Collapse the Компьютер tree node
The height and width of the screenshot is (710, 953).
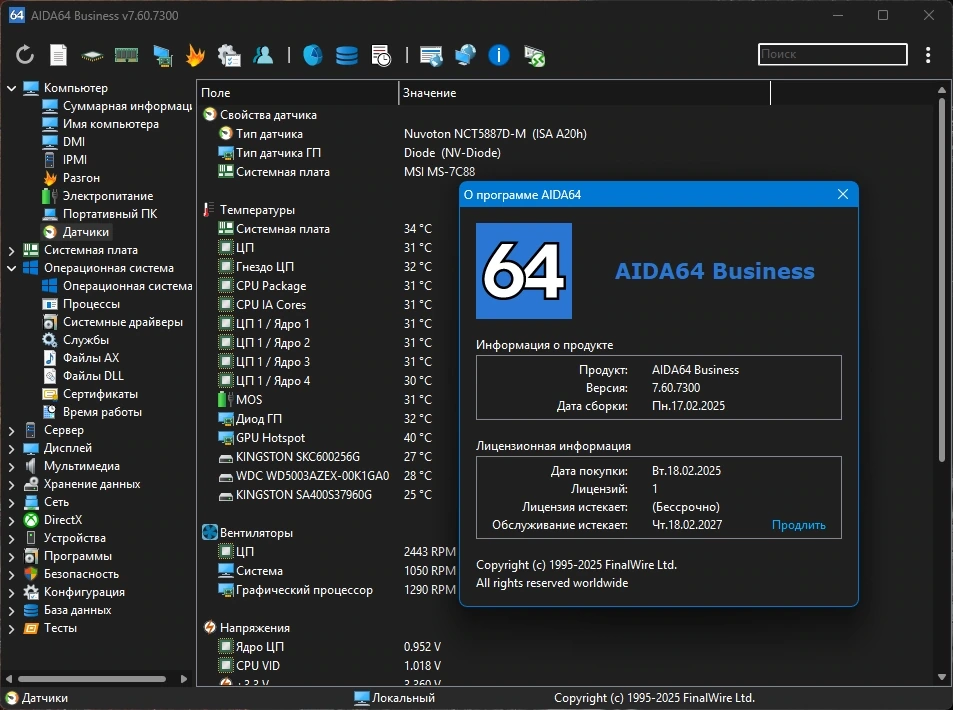click(x=12, y=88)
